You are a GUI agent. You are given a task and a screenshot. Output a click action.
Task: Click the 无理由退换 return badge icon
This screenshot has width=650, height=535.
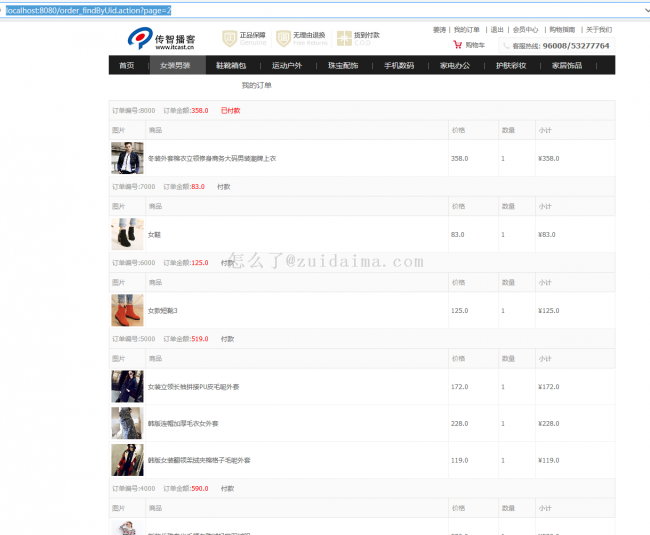[285, 38]
